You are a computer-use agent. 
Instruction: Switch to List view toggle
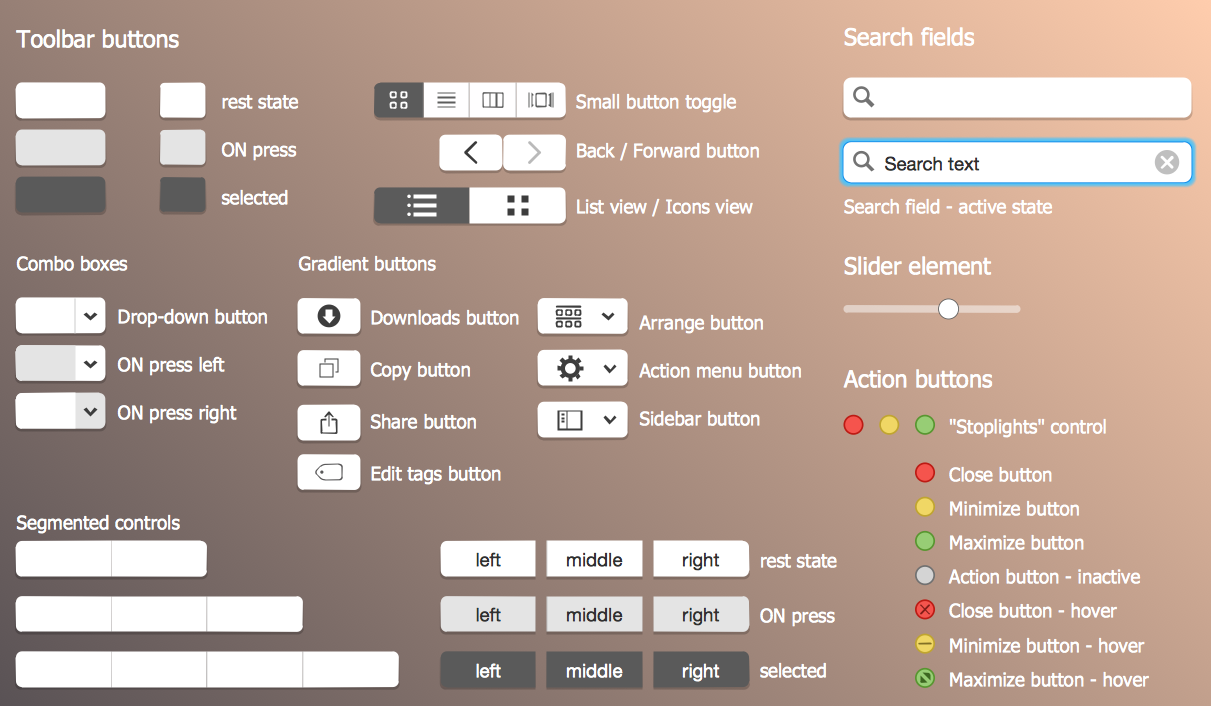pyautogui.click(x=422, y=206)
